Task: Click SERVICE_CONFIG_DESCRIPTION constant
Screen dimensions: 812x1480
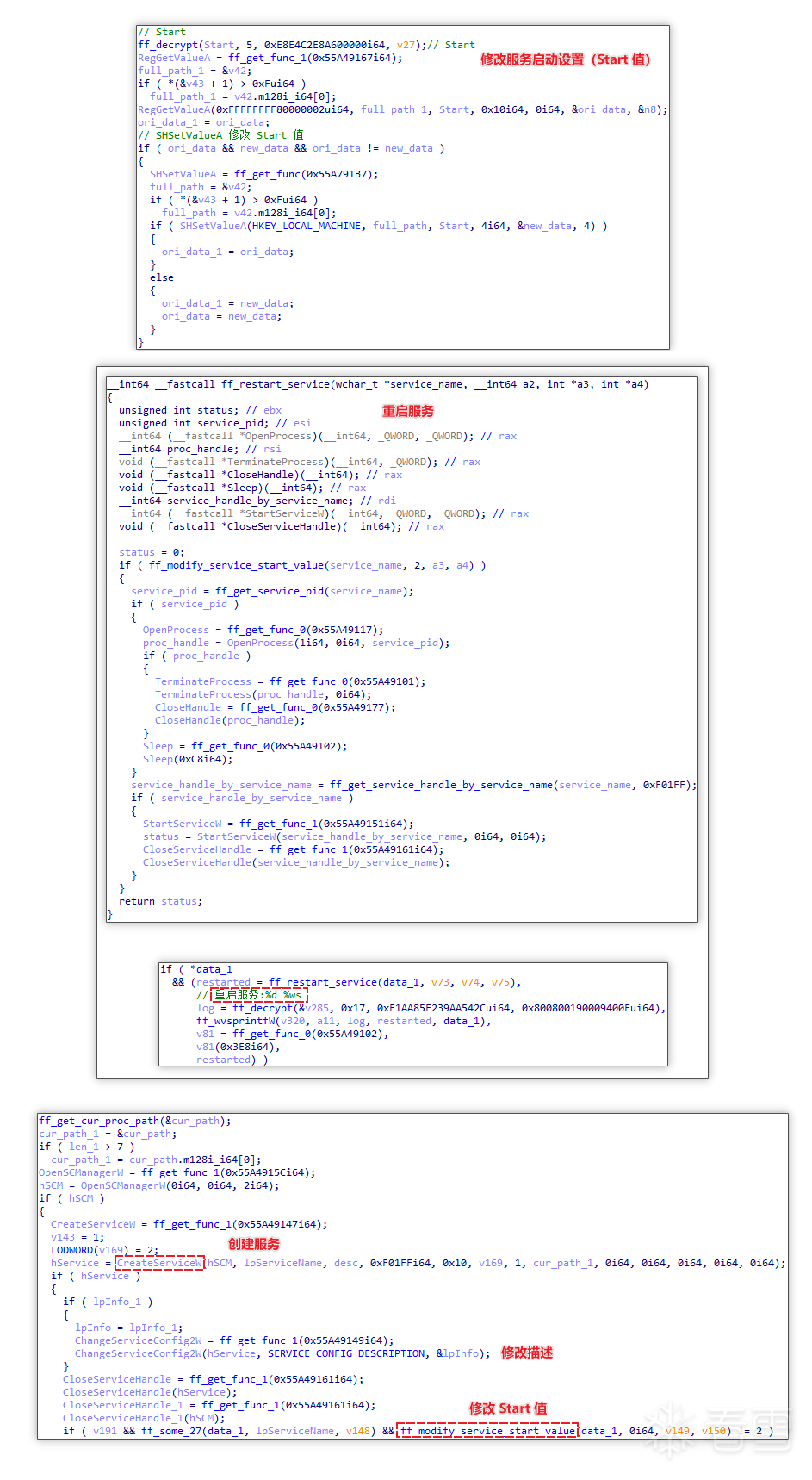Action: click(346, 1353)
